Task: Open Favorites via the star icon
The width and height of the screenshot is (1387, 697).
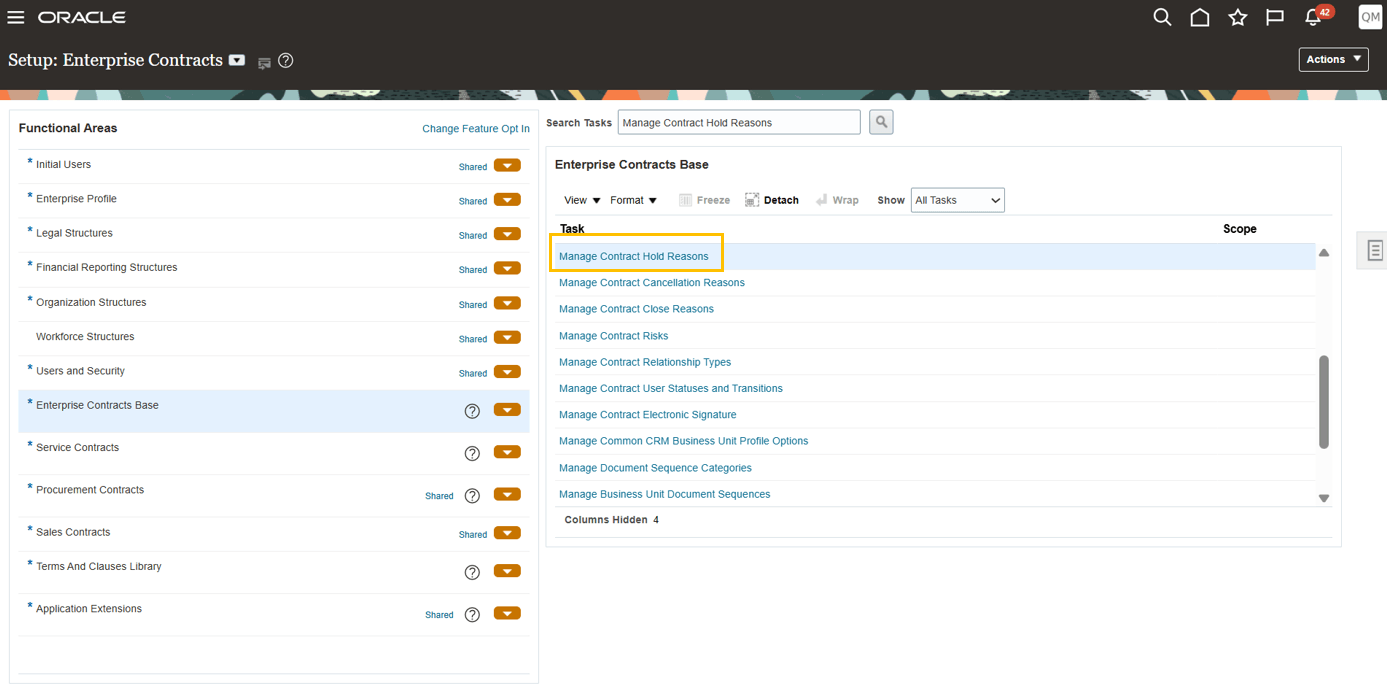Action: [1238, 17]
